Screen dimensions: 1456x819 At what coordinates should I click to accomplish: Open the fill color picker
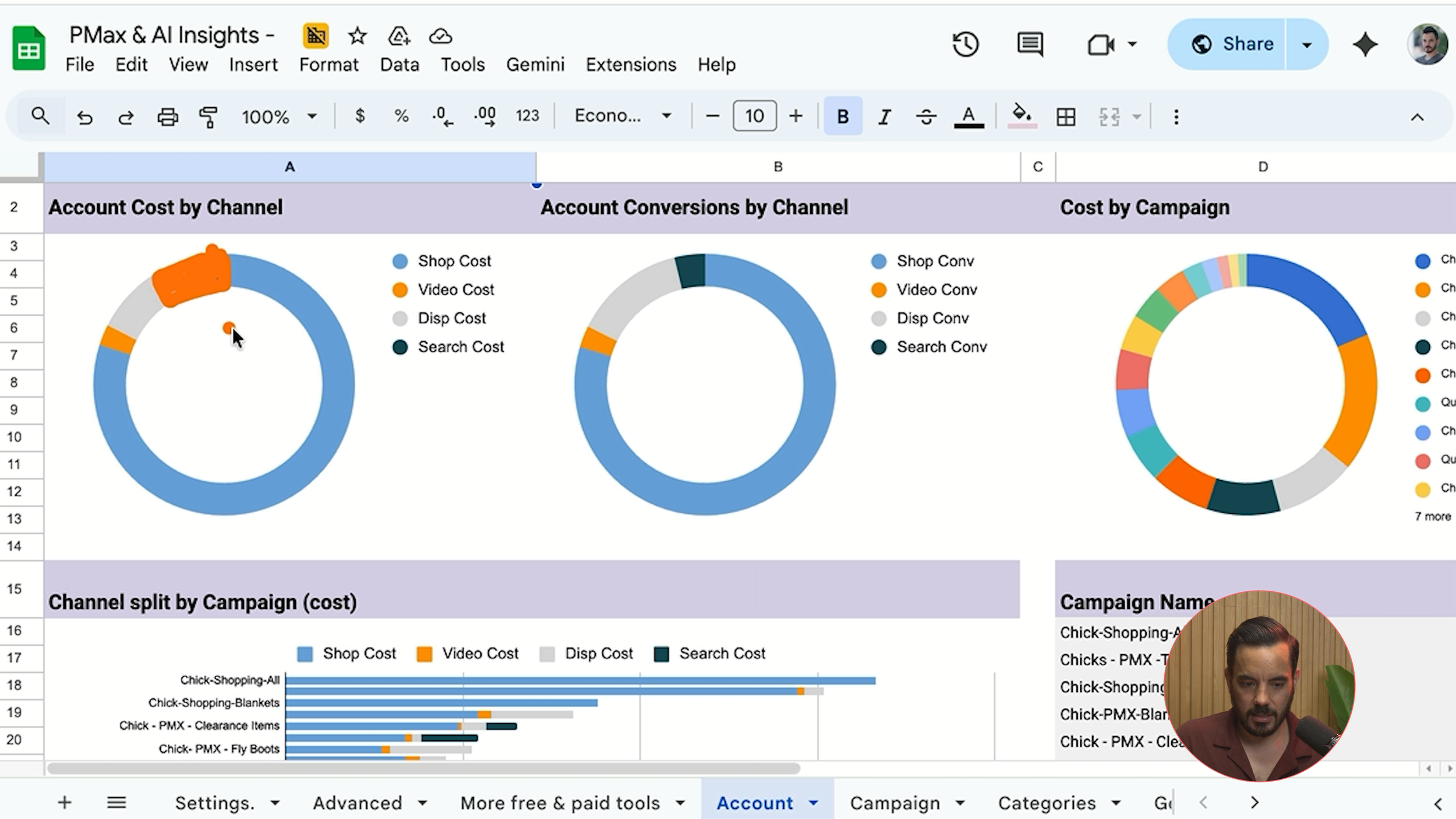coord(1022,116)
